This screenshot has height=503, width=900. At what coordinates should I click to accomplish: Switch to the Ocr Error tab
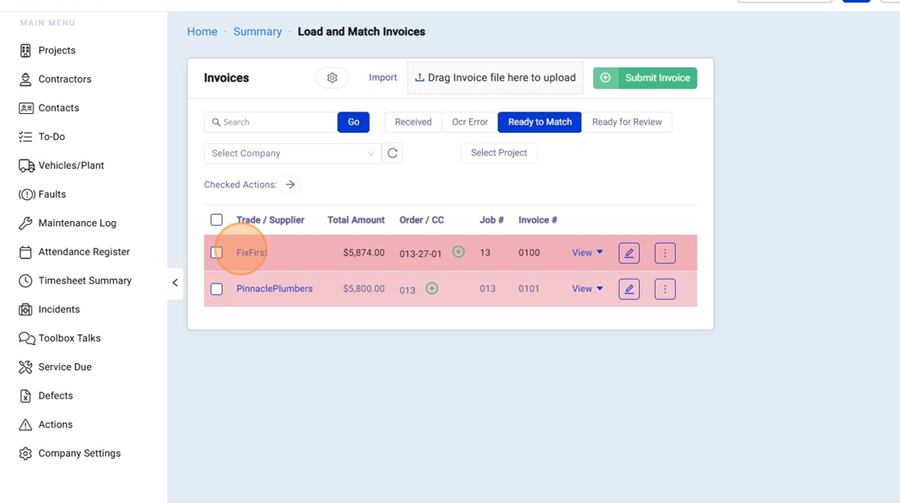(469, 122)
